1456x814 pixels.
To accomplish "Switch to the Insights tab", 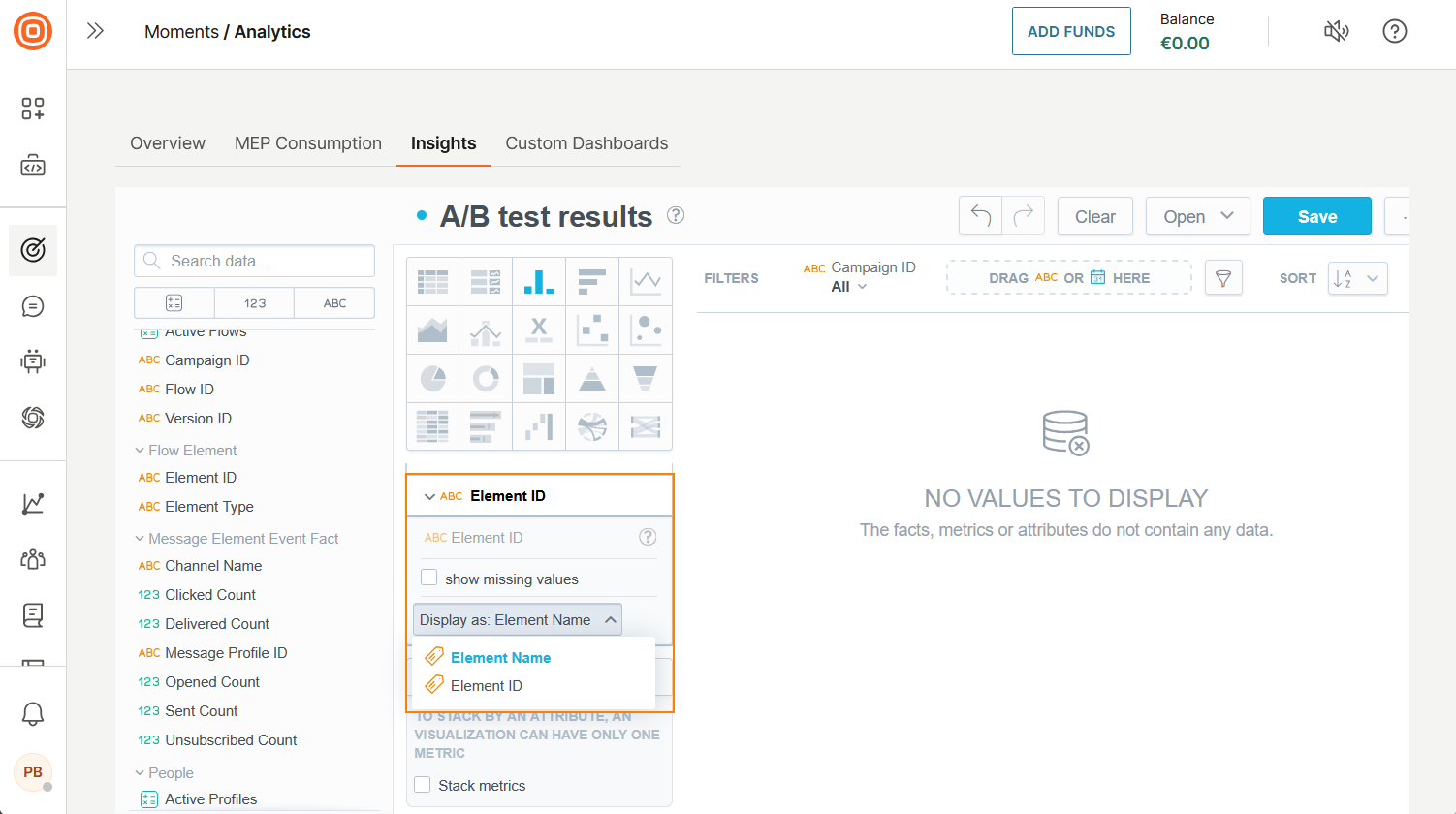I will pos(443,143).
